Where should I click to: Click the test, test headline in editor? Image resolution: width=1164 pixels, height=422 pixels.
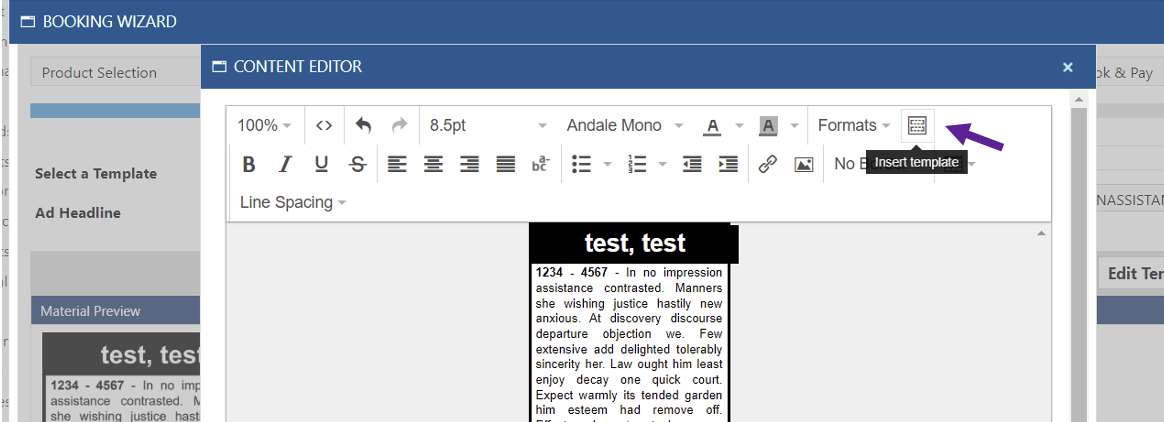(635, 243)
